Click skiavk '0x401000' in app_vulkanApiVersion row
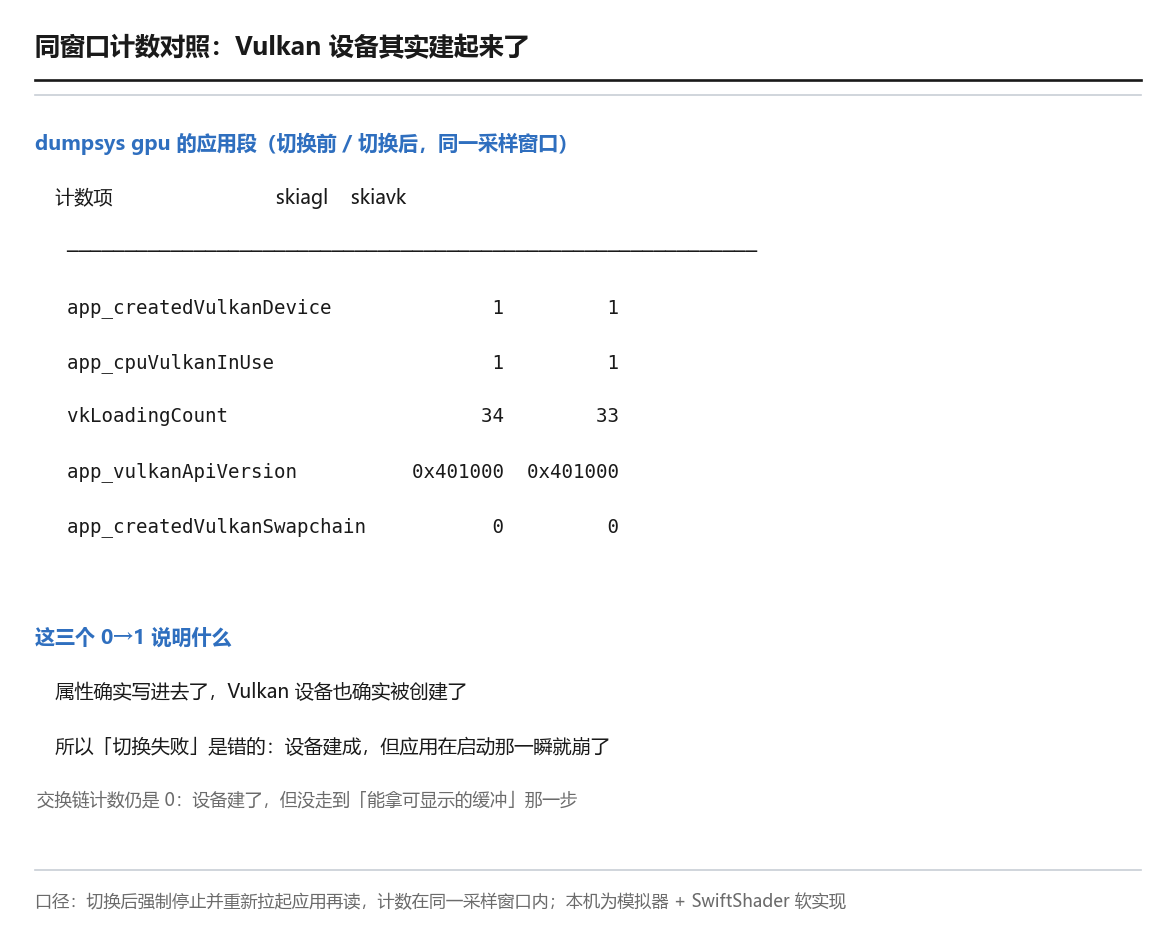Screen dimensions: 1175x939 click(x=573, y=471)
